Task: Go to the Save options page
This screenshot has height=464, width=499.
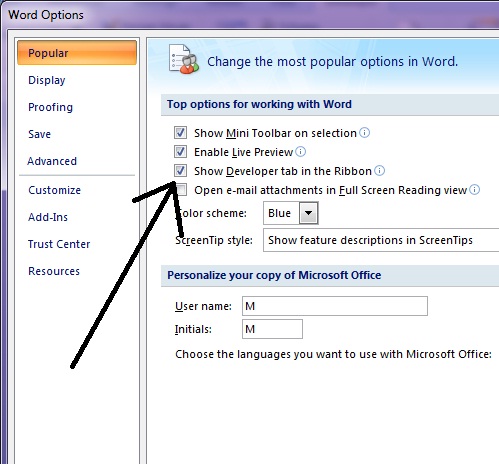Action: (39, 134)
